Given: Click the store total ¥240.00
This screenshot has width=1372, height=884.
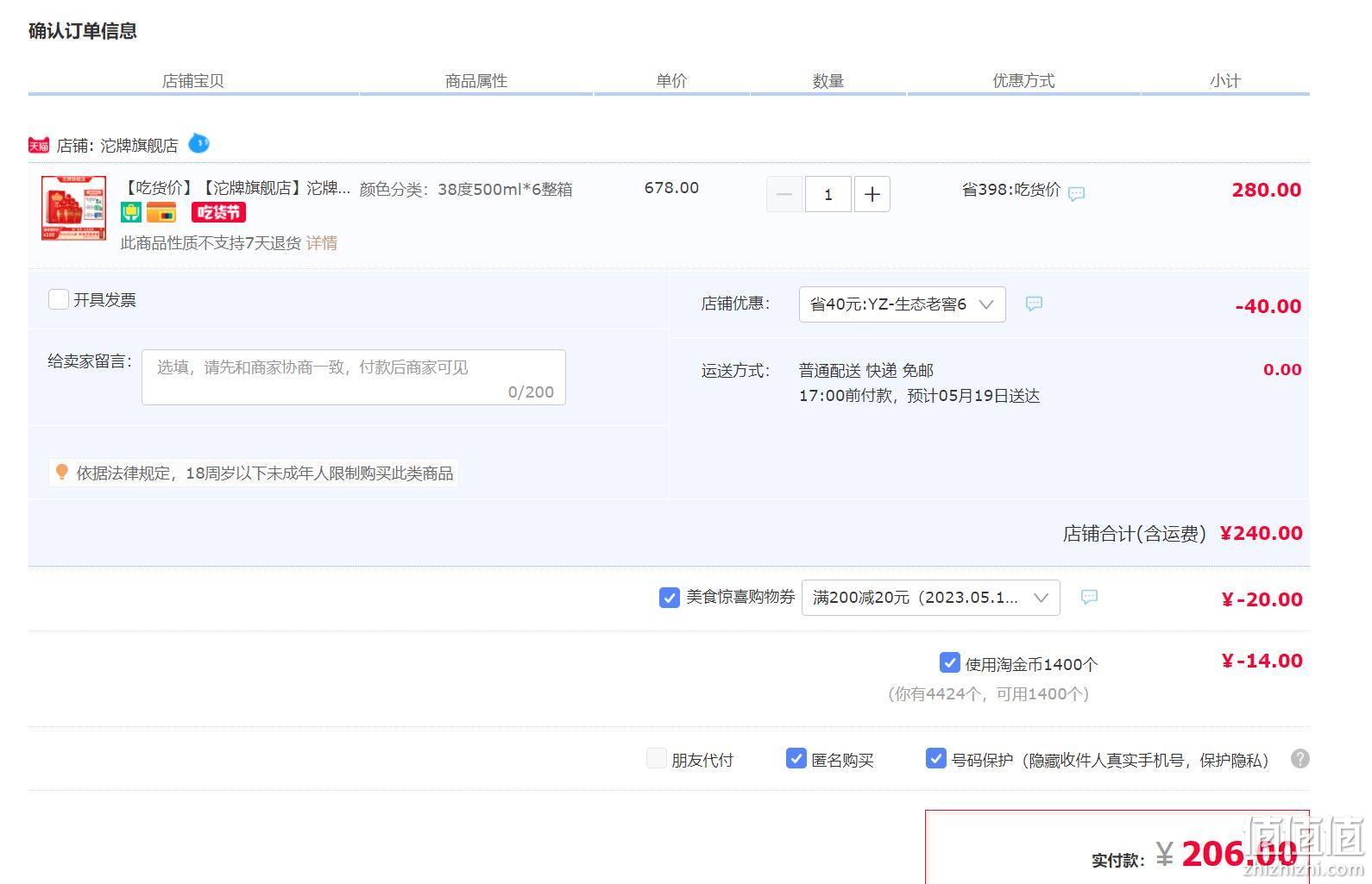Looking at the screenshot, I should pyautogui.click(x=1261, y=533).
